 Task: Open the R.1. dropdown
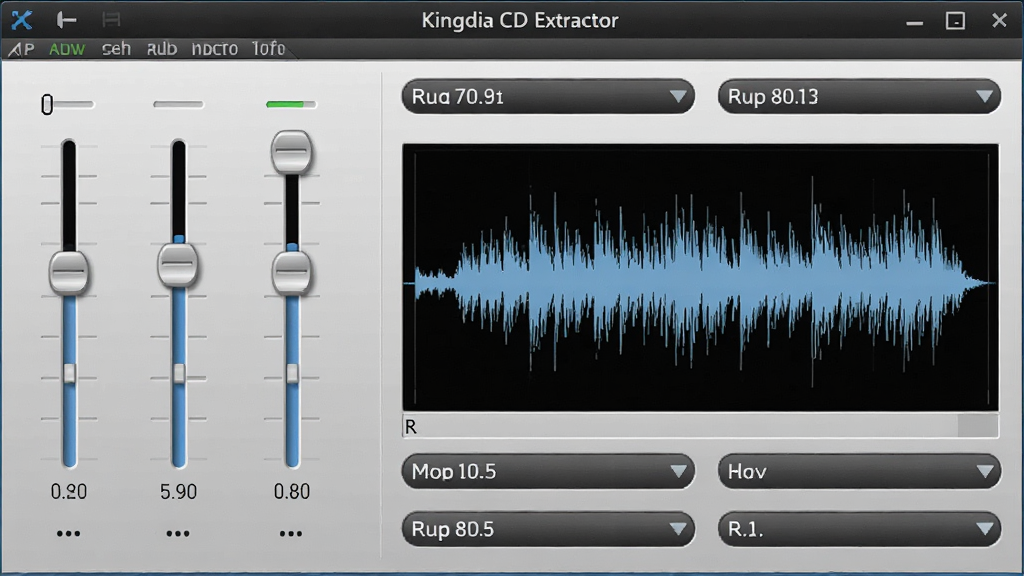coord(859,529)
